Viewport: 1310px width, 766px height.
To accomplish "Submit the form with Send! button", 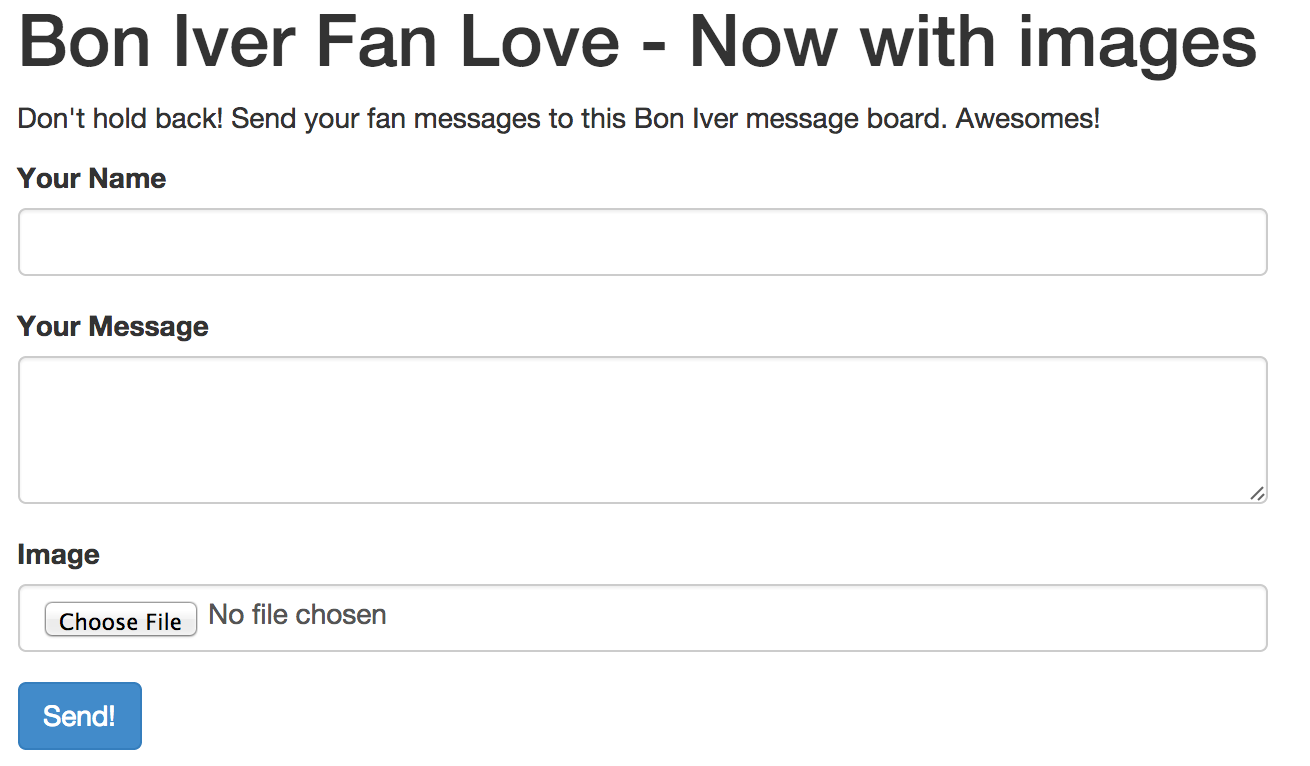I will pos(80,716).
